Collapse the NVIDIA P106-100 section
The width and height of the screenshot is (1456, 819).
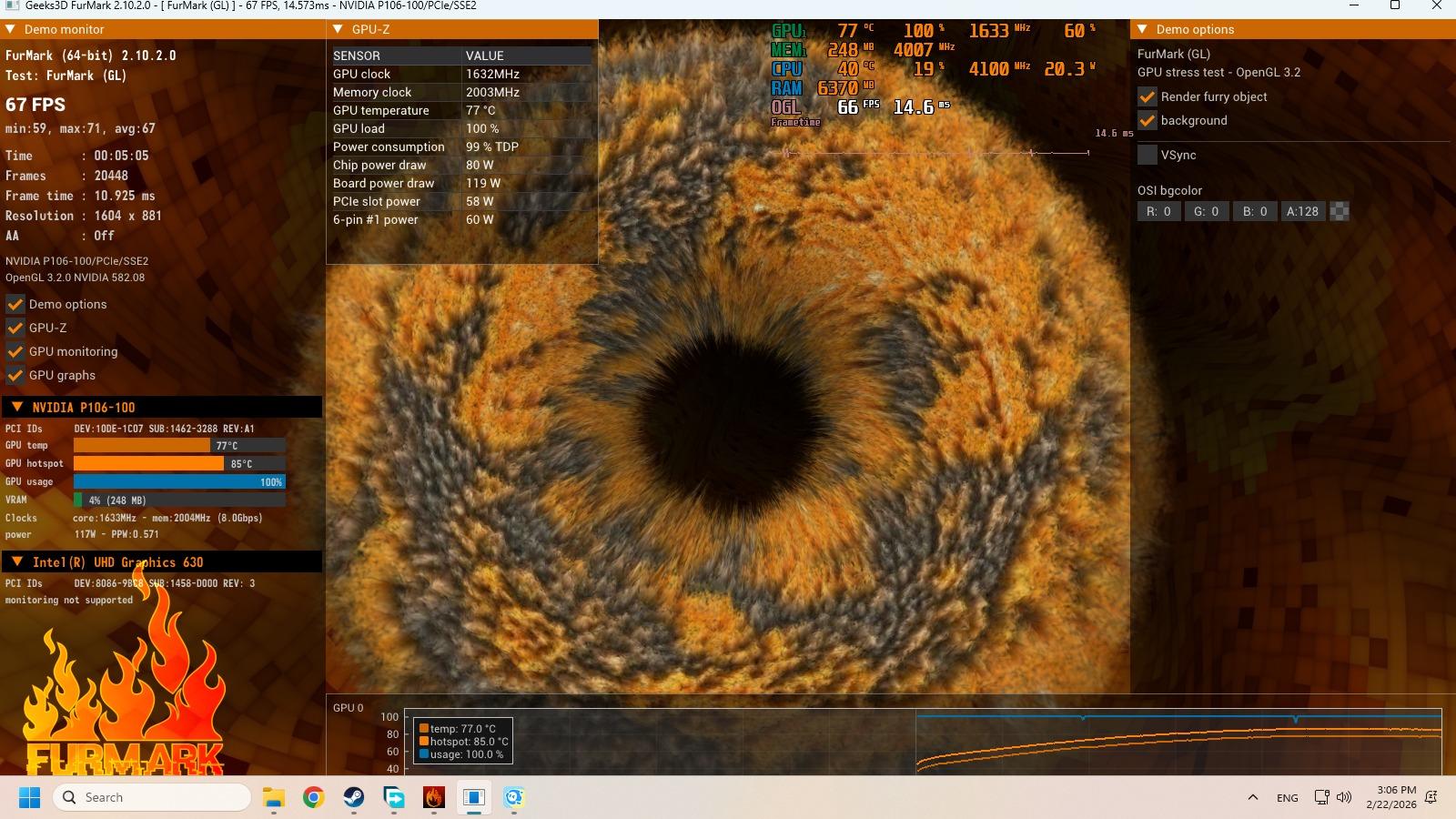[16, 407]
